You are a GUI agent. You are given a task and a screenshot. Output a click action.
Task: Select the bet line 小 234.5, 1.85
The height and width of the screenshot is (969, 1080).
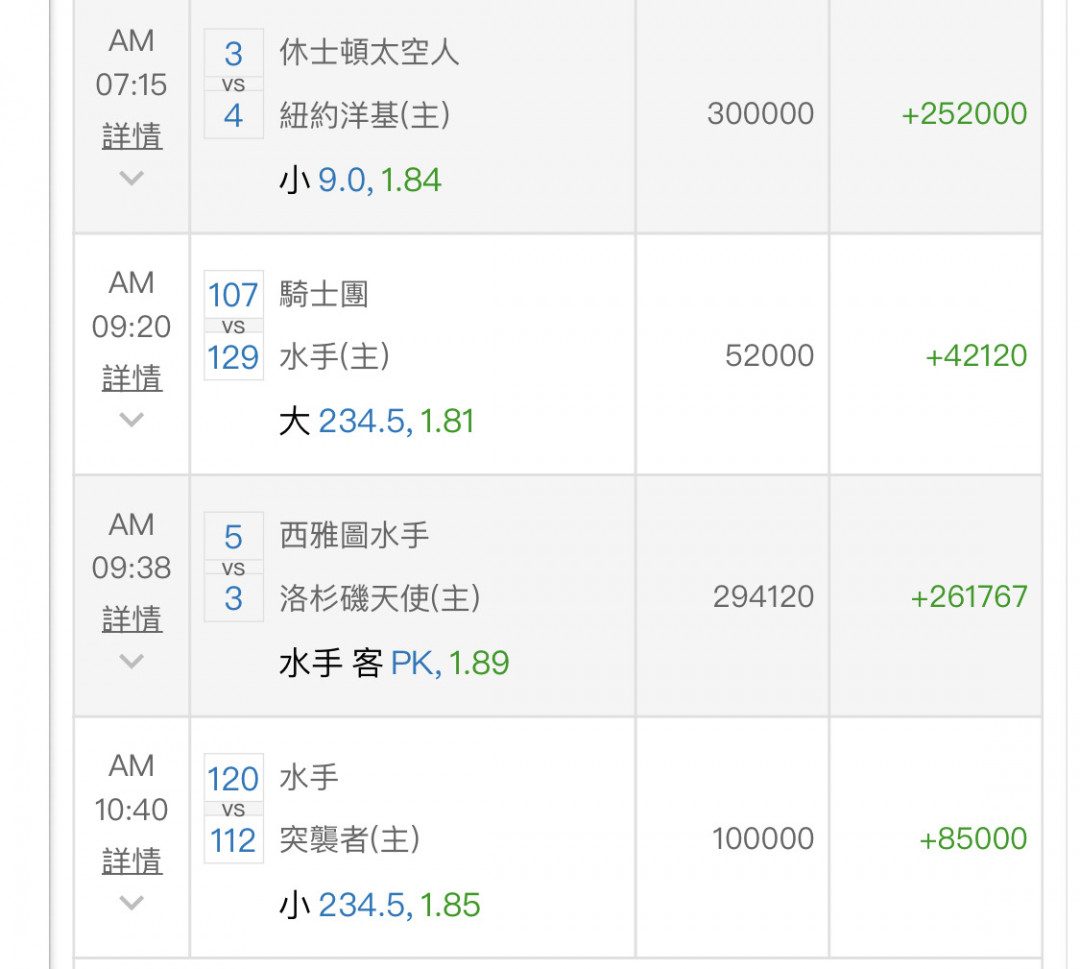coord(380,905)
